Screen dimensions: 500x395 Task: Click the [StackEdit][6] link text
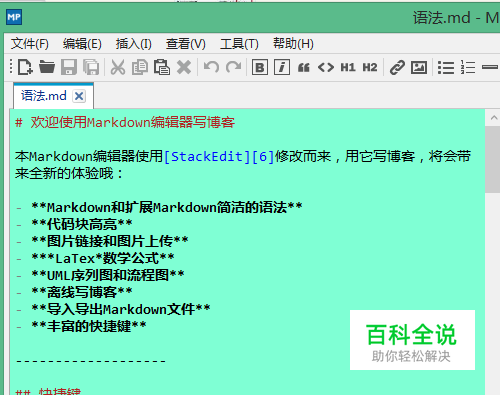pos(219,156)
